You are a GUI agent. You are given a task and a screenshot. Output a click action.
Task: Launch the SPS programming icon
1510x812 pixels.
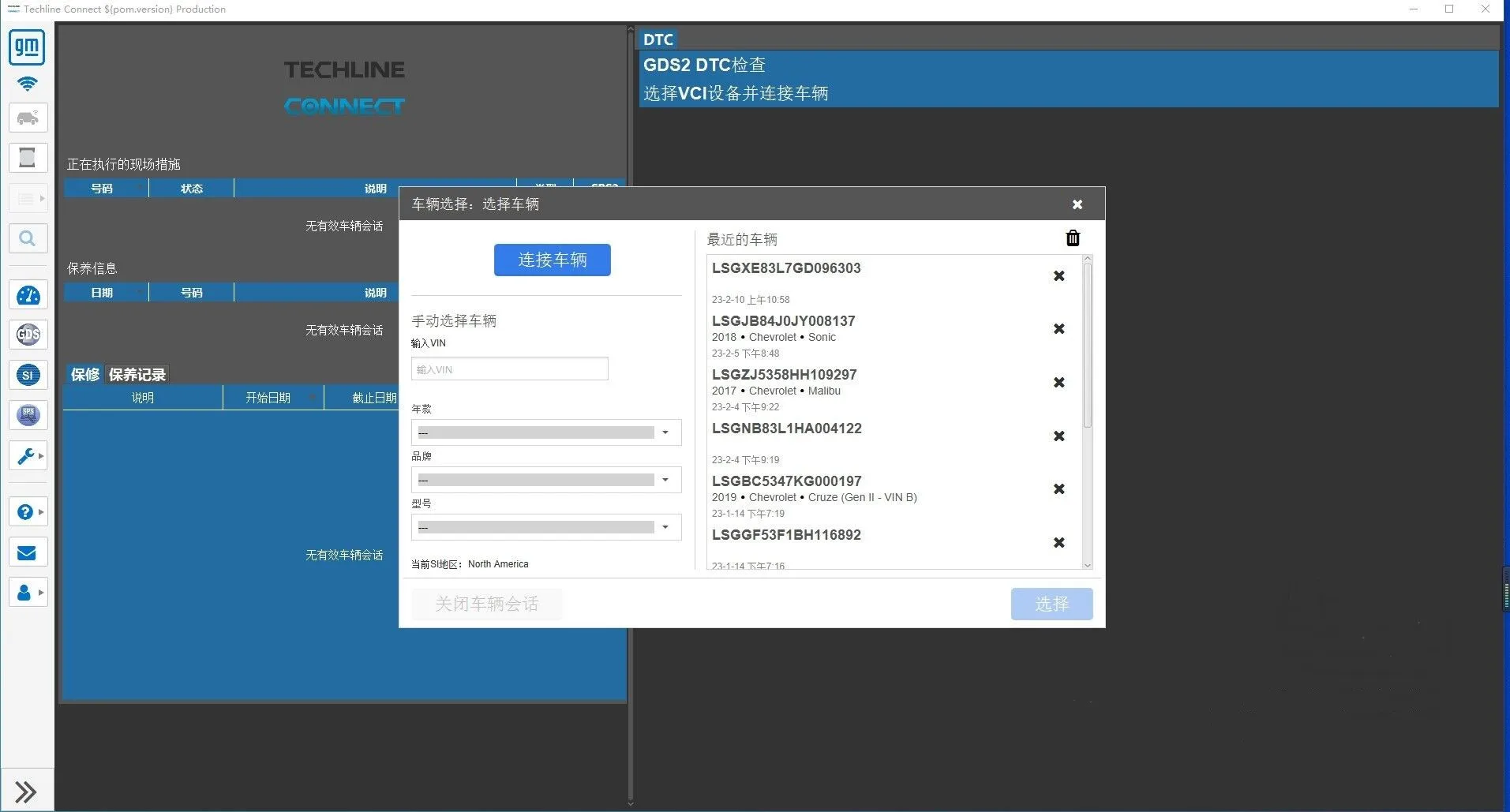tap(28, 414)
